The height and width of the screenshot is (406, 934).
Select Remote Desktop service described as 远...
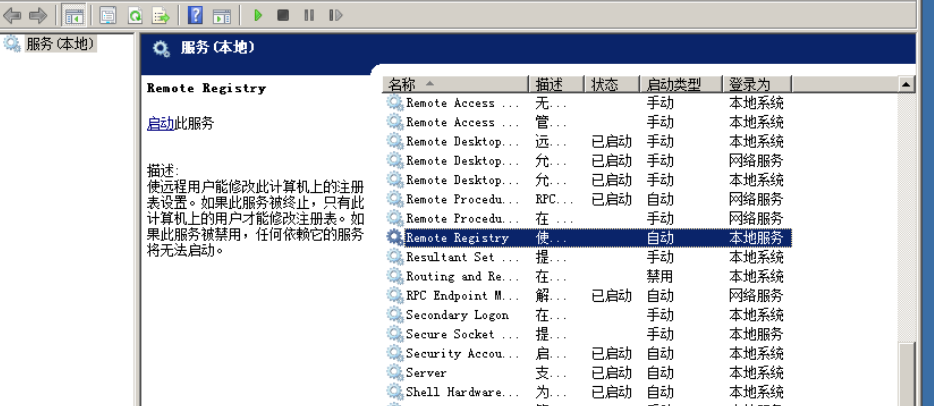pos(587,142)
